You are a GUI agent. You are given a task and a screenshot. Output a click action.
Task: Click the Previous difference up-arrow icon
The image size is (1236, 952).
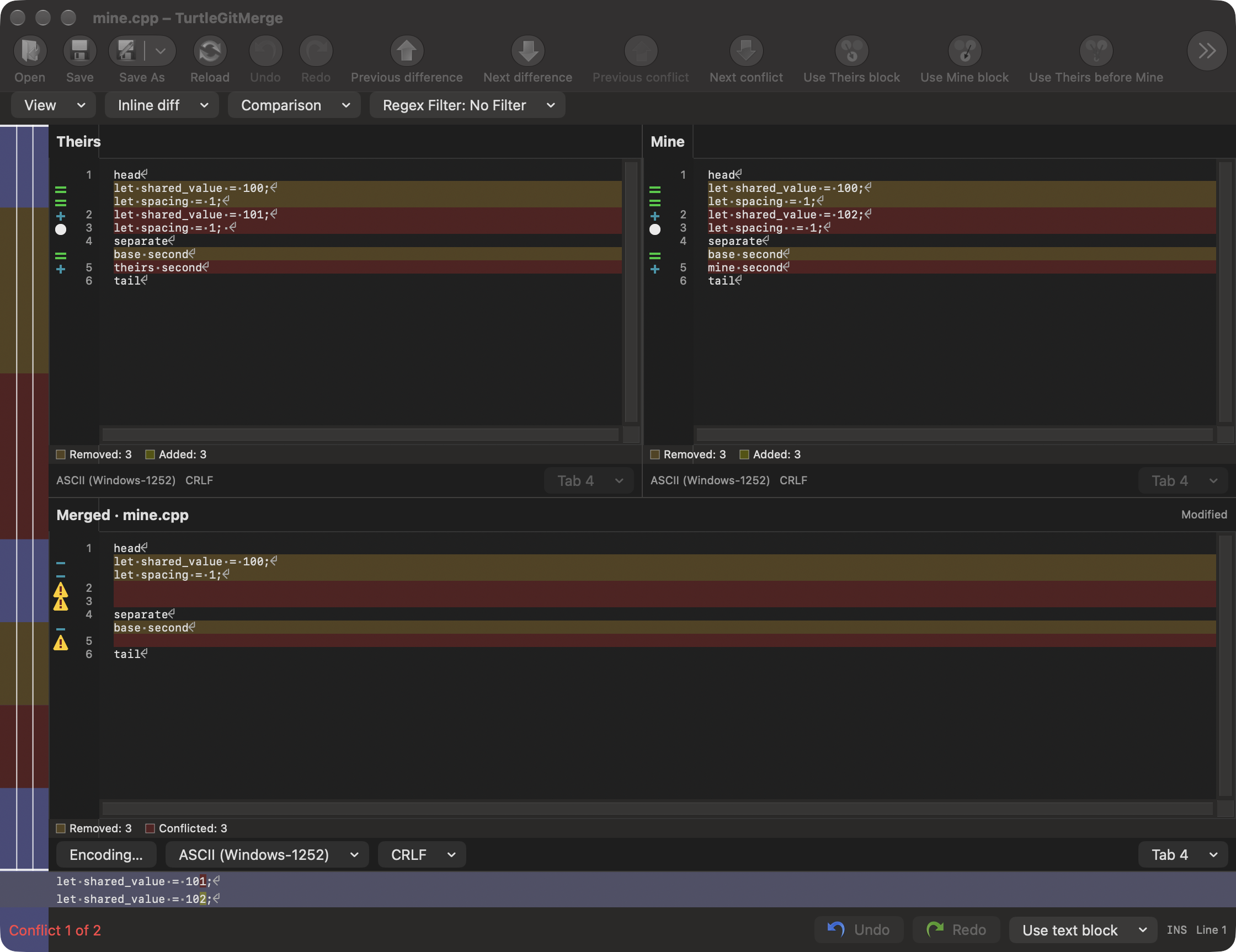pos(406,51)
